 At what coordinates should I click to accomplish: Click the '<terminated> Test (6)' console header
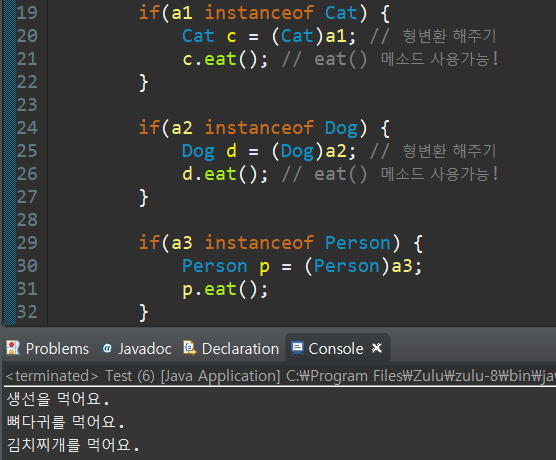point(80,376)
